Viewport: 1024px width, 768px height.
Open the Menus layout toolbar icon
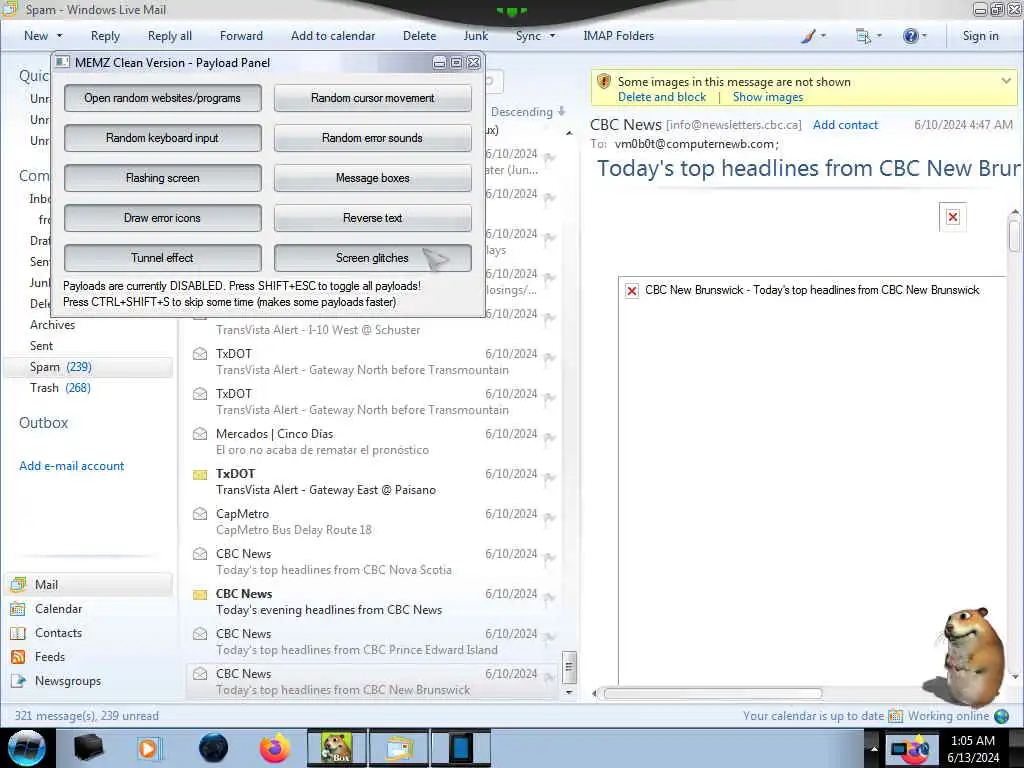tap(863, 37)
